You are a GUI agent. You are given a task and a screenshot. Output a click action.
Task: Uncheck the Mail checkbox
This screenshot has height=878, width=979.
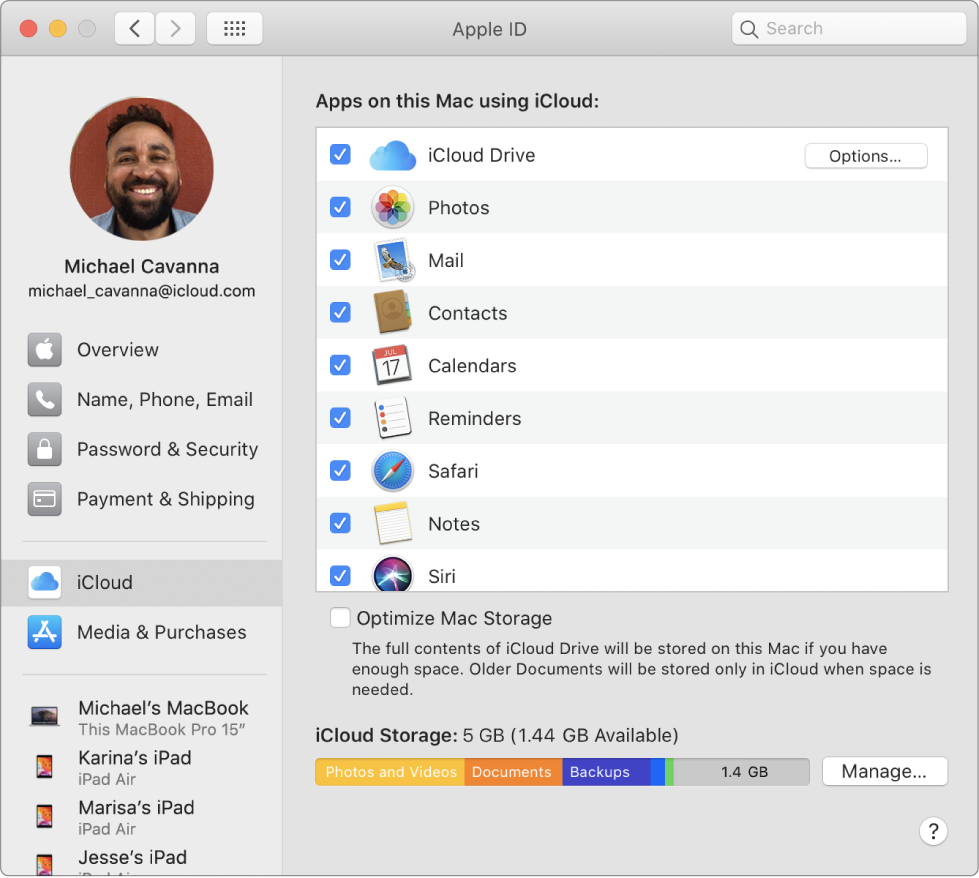pos(340,260)
